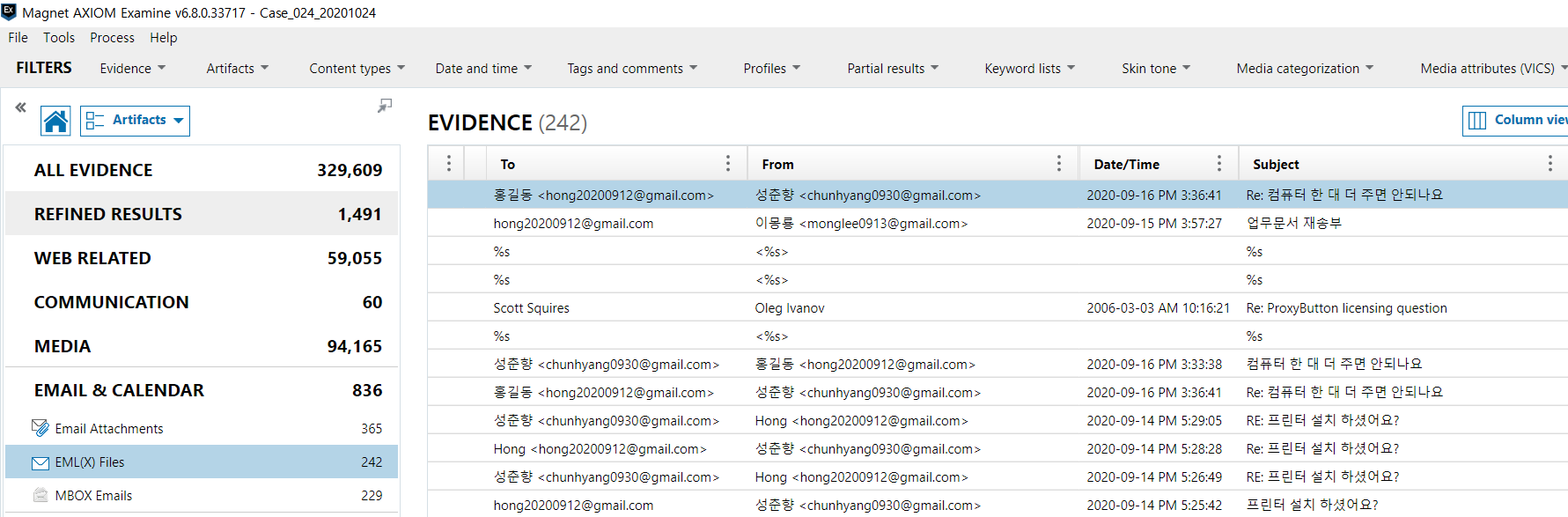Expand the Skin tone filter
The image size is (1568, 517).
(x=1156, y=69)
